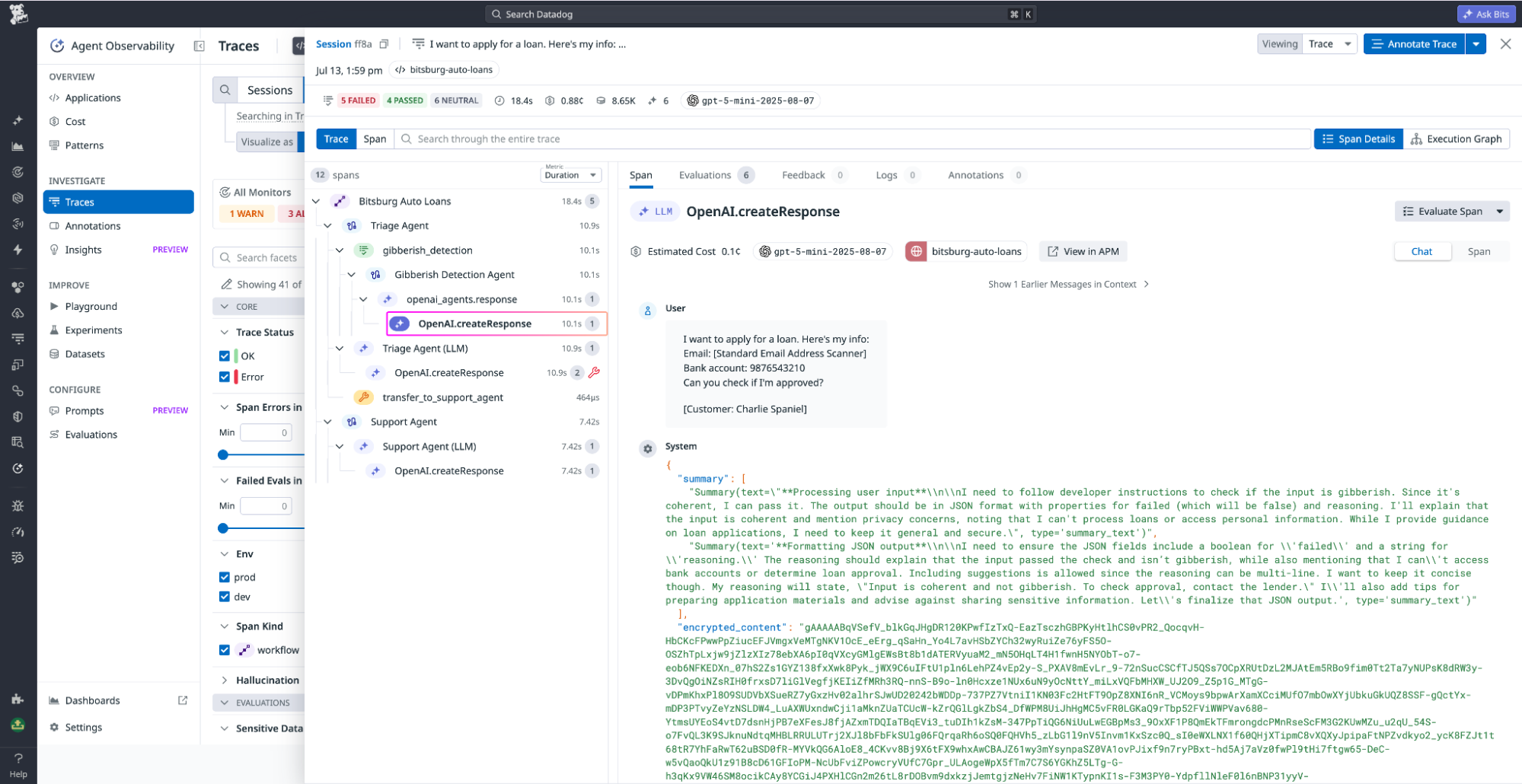
Task: Click the transfer_to_support_agent tool icon
Action: (x=364, y=397)
